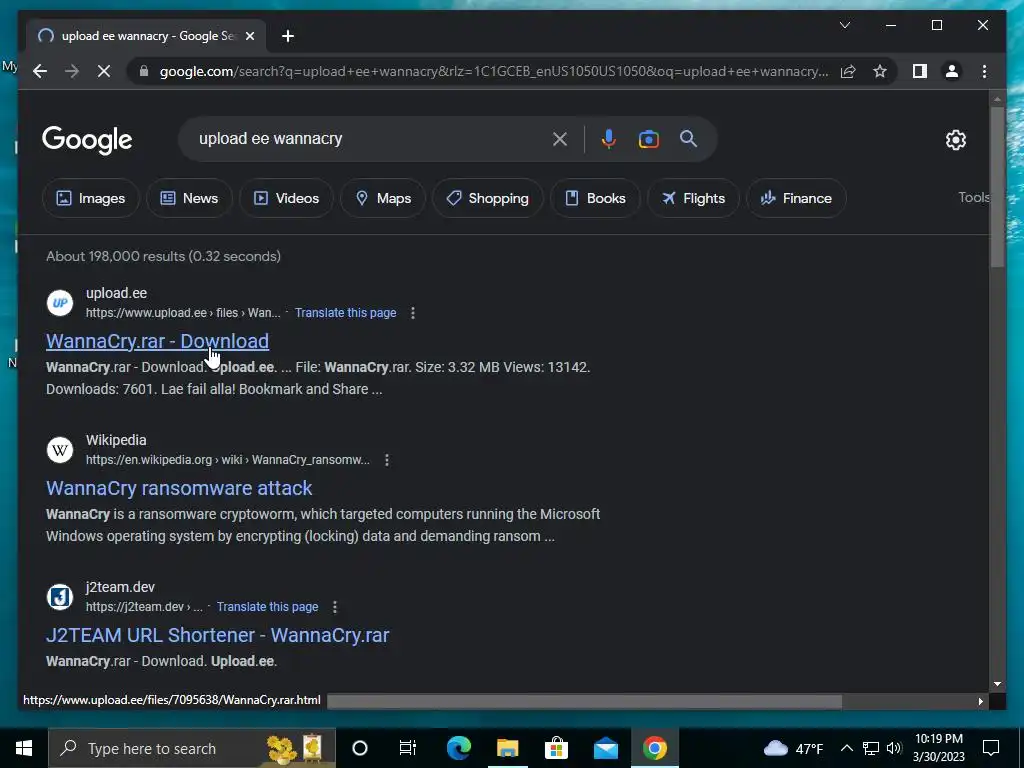Screen dimensions: 1024x768
Task: Click the Windows taskbar search box
Action: click(x=192, y=748)
